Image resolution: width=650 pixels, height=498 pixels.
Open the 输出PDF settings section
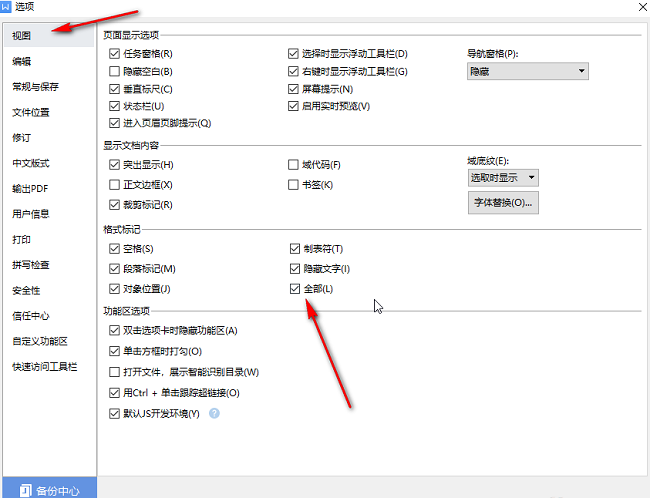(x=31, y=188)
